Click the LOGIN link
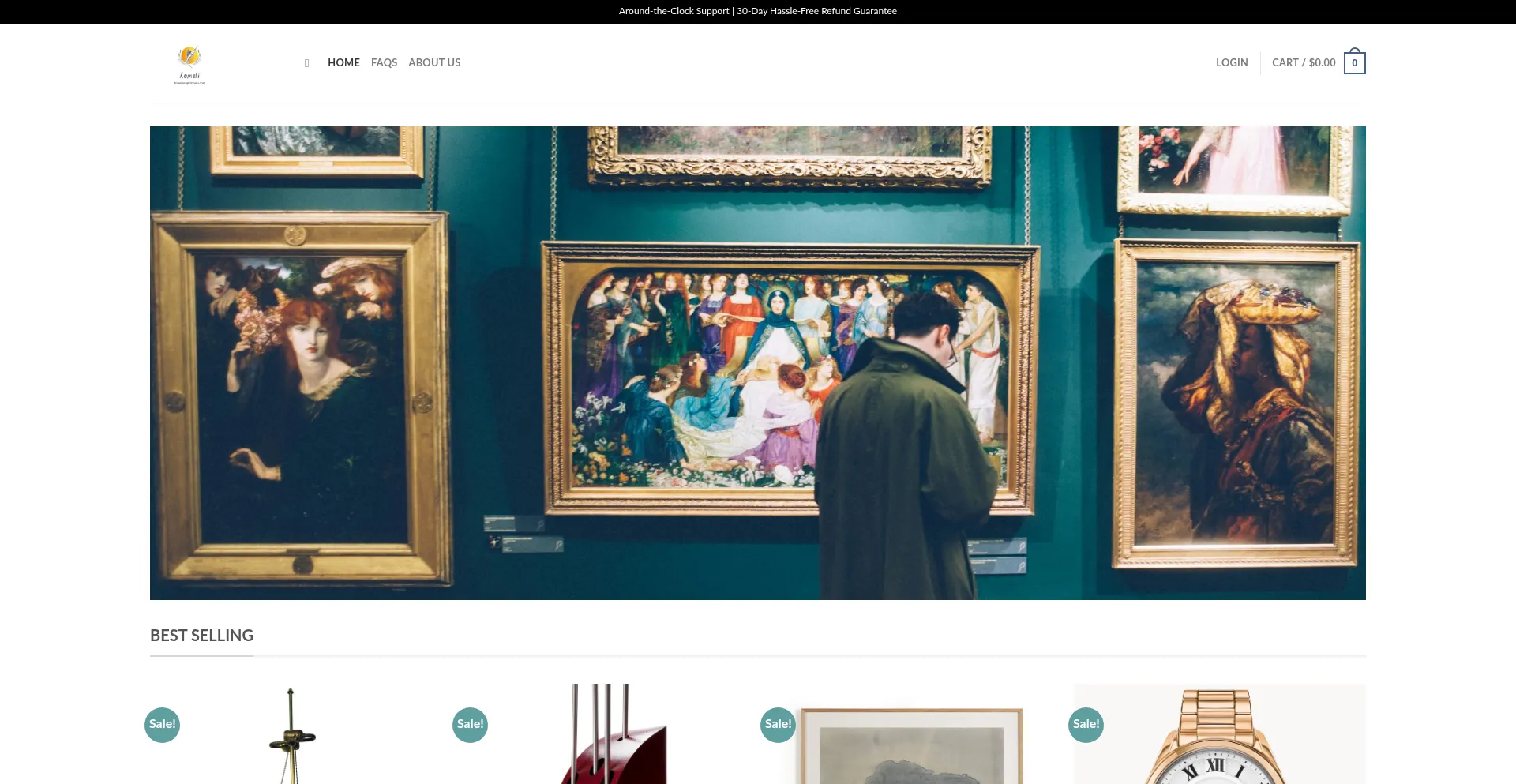The image size is (1516, 784). pos(1232,62)
